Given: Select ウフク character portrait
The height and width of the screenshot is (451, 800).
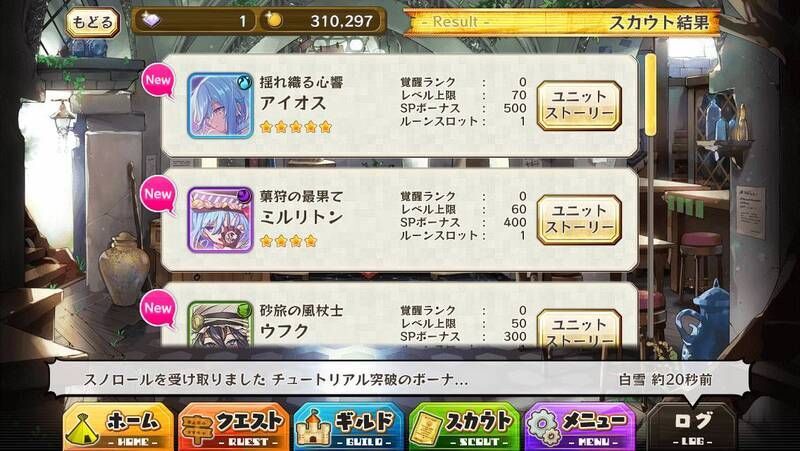Looking at the screenshot, I should (x=220, y=324).
